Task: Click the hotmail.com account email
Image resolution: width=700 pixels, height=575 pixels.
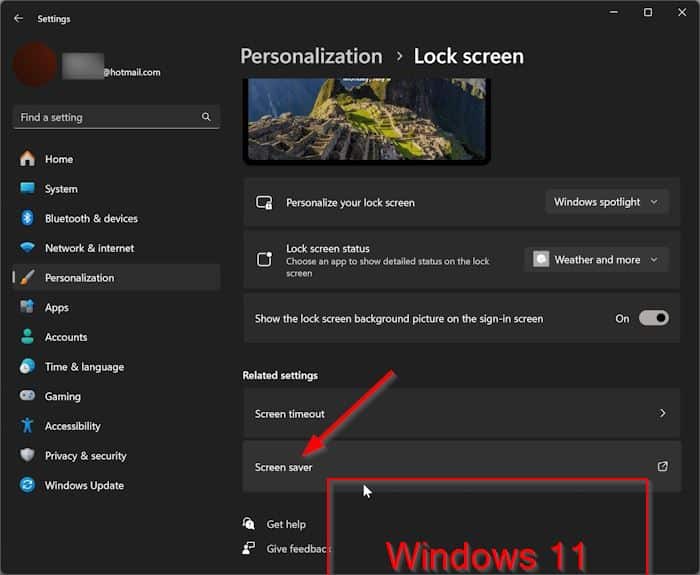Action: pos(132,72)
